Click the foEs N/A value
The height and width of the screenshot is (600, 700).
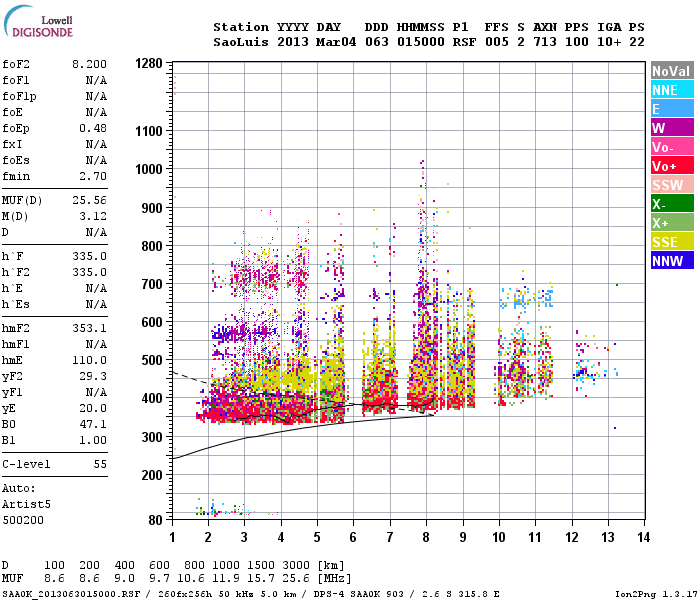point(96,160)
